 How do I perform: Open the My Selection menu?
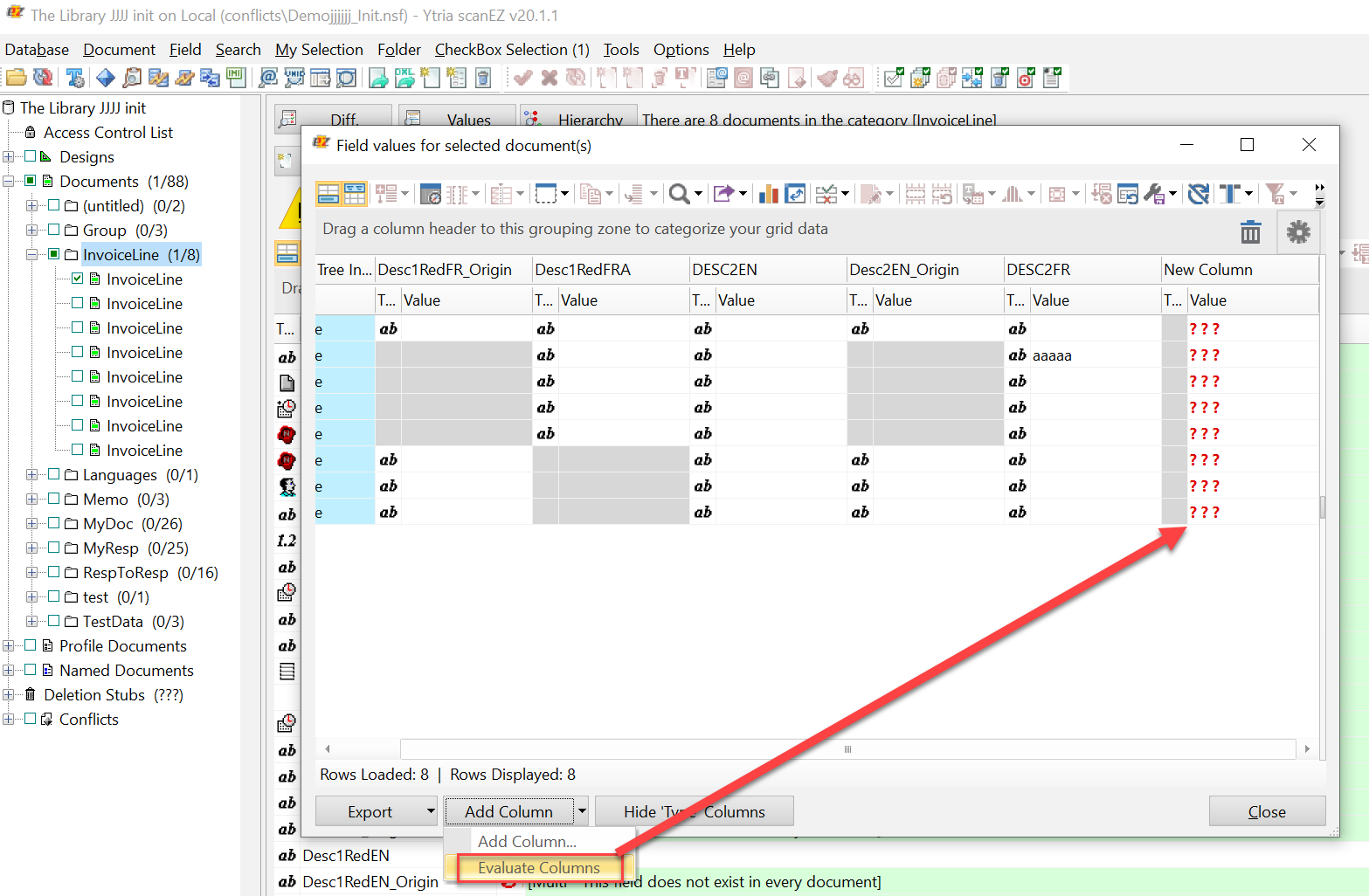click(x=318, y=50)
